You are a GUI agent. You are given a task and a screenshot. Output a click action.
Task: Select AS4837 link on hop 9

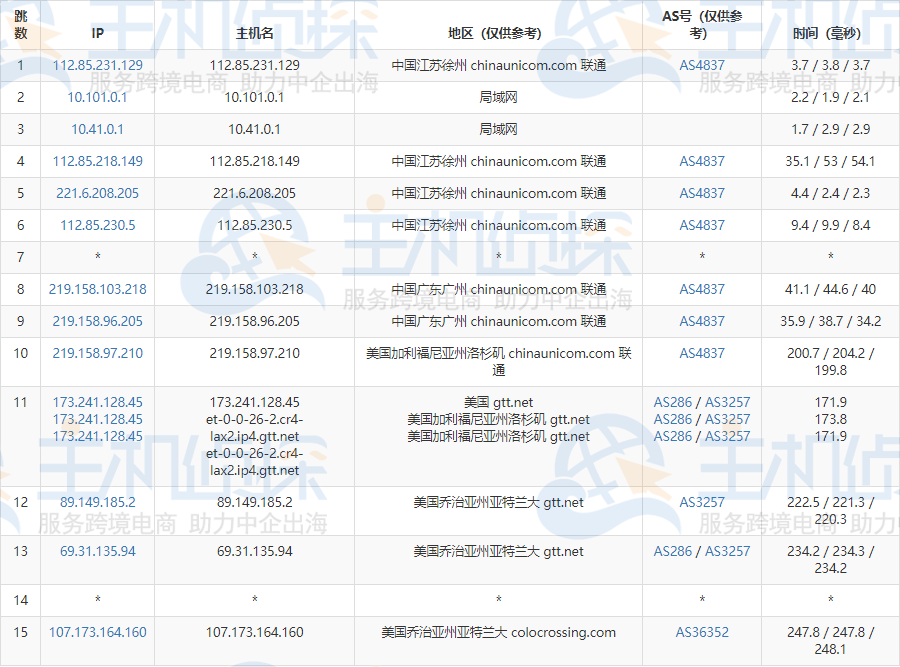(x=702, y=321)
